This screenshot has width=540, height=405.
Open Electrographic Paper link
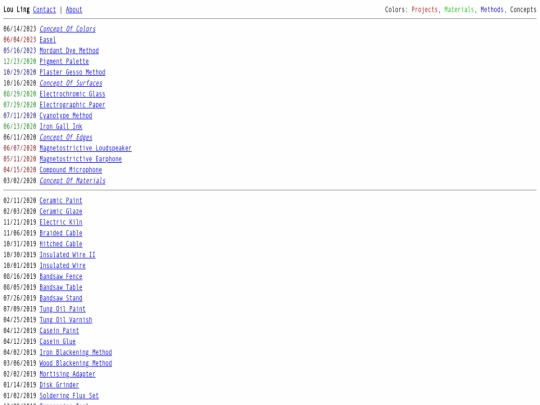72,105
